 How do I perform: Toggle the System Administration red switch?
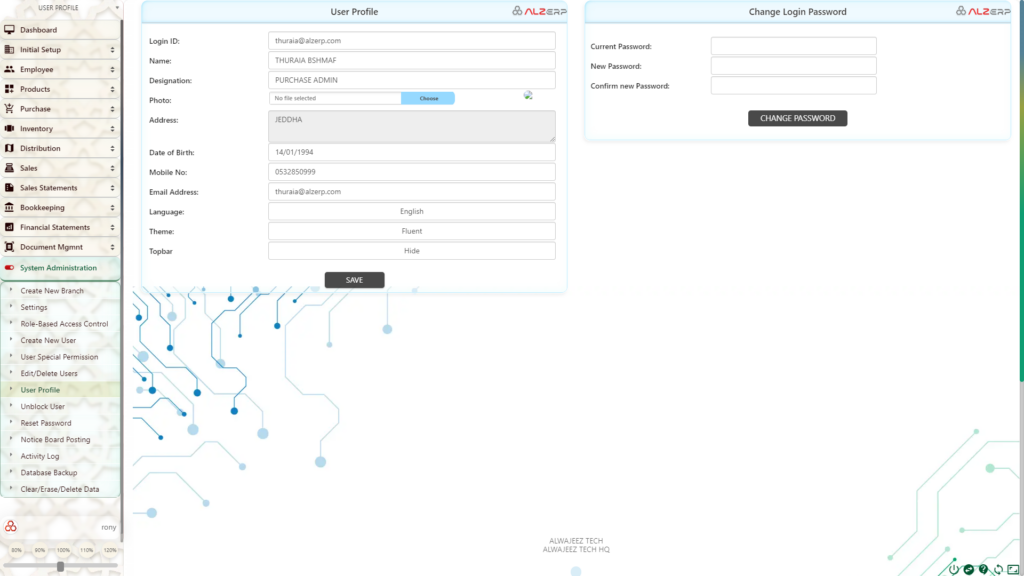click(x=9, y=268)
